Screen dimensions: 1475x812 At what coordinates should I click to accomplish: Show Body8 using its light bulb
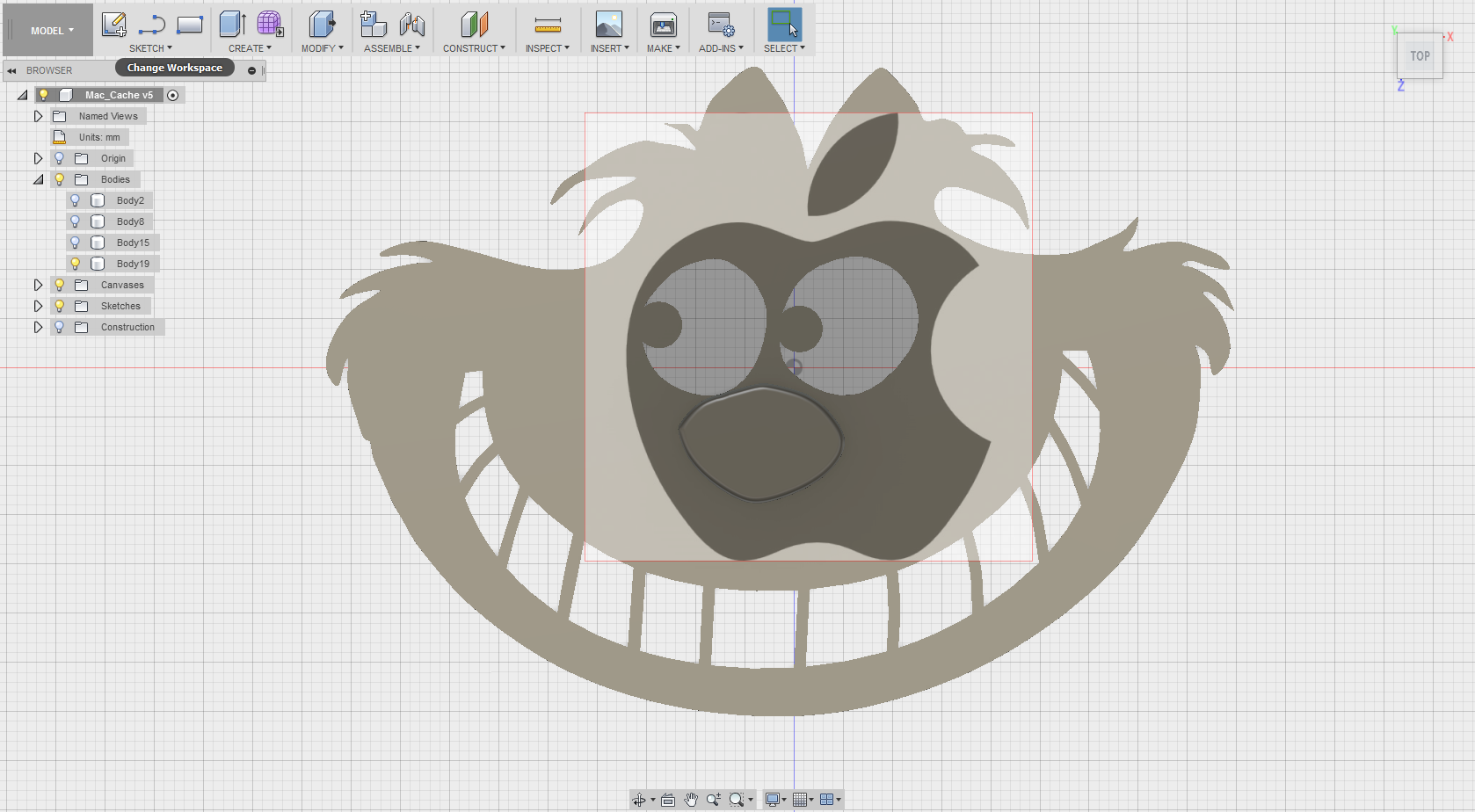point(75,221)
